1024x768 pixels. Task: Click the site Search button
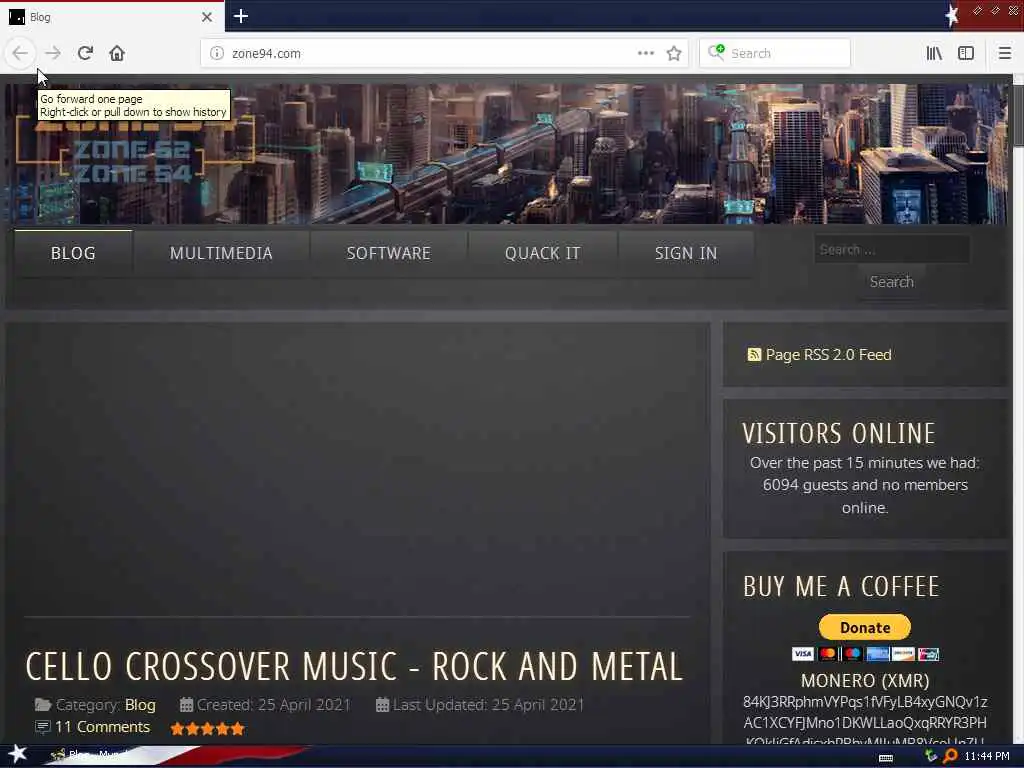(891, 282)
